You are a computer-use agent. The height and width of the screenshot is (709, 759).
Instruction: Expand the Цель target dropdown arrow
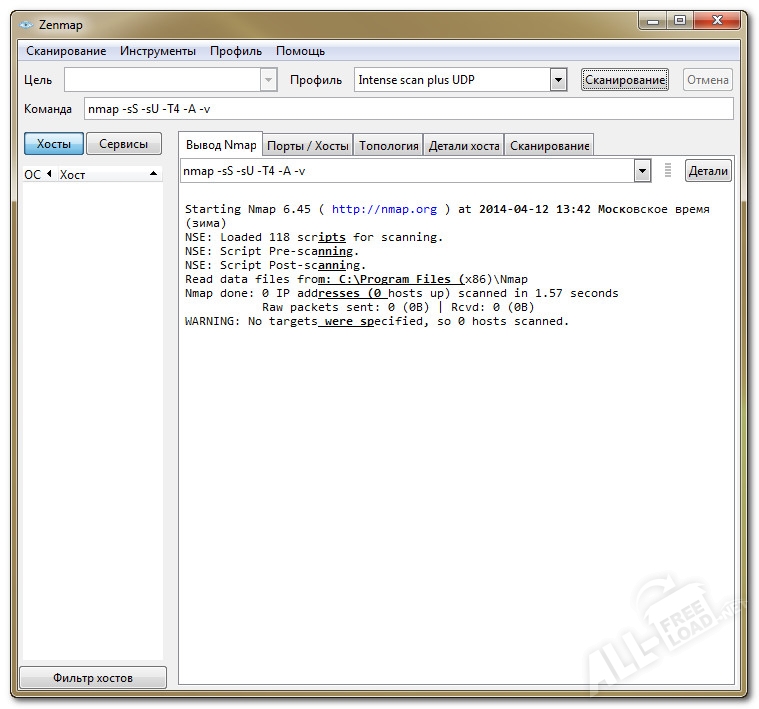point(268,80)
